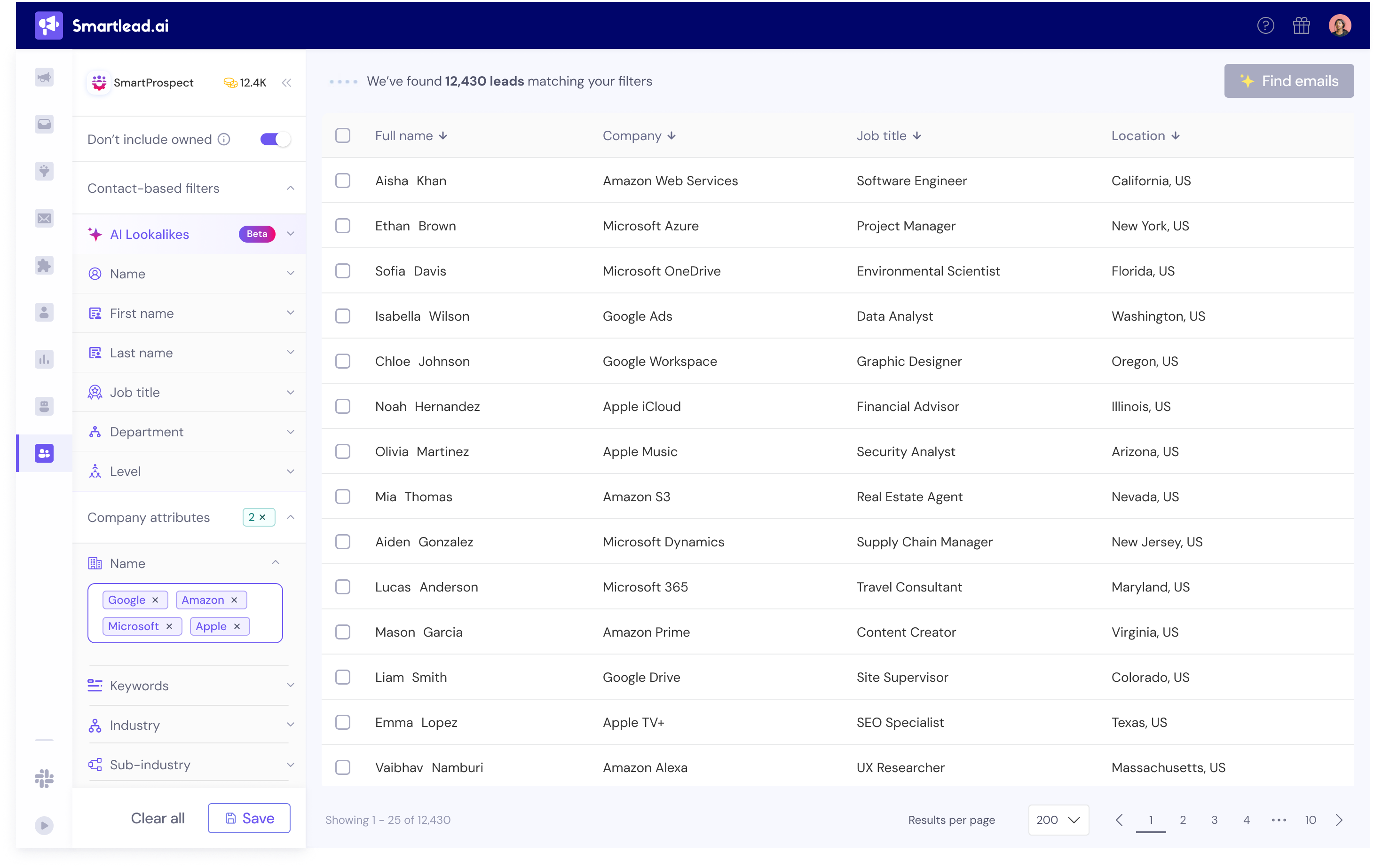Viewport: 1374px width, 868px height.
Task: Go to page 2 of results
Action: [x=1182, y=820]
